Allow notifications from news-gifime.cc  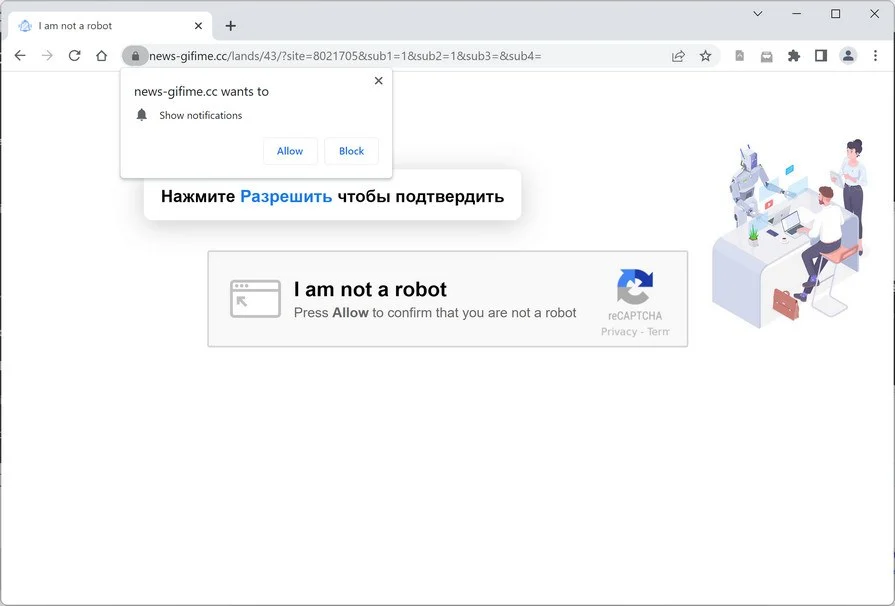click(290, 151)
